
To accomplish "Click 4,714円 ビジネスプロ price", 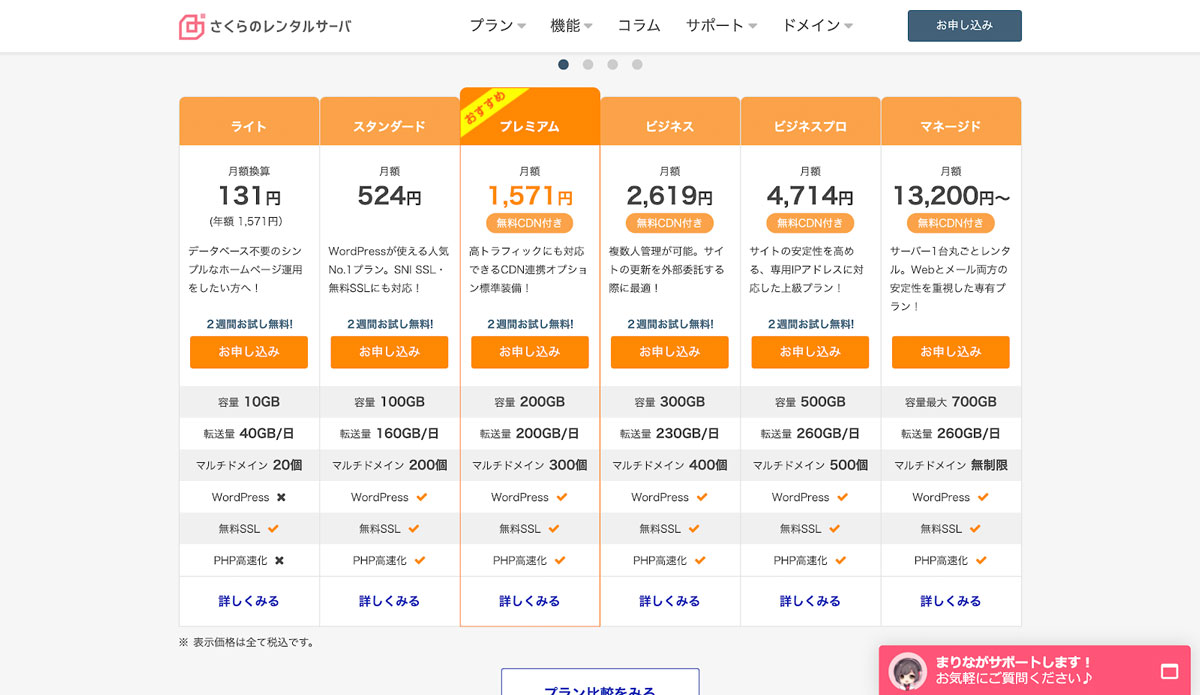I will pyautogui.click(x=810, y=196).
